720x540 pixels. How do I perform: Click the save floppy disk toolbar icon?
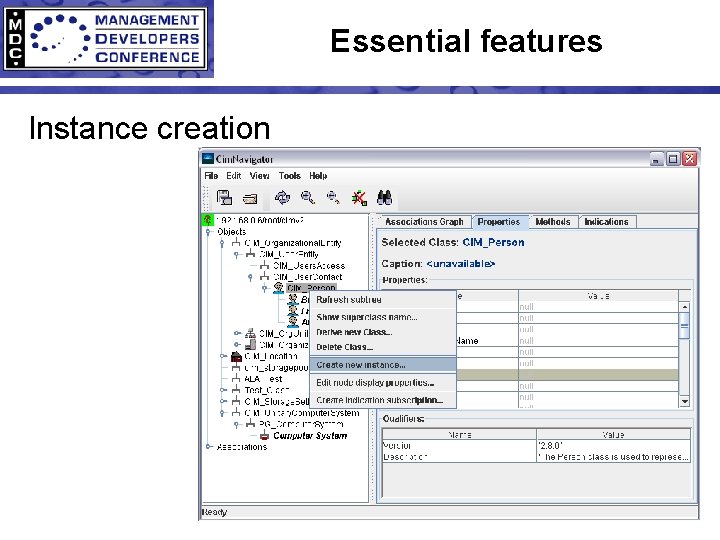pos(224,197)
